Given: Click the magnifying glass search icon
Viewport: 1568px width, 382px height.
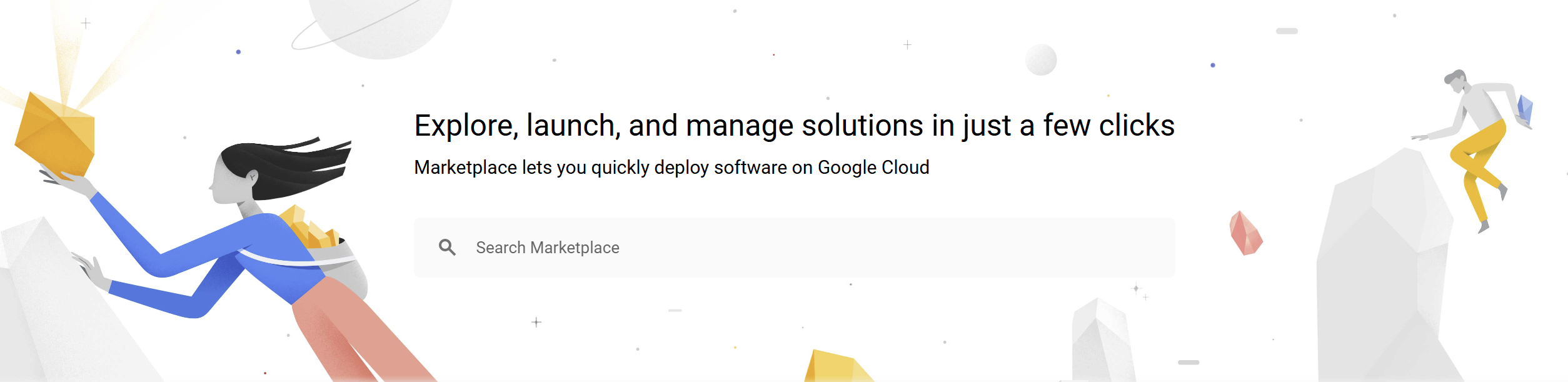Looking at the screenshot, I should [447, 248].
